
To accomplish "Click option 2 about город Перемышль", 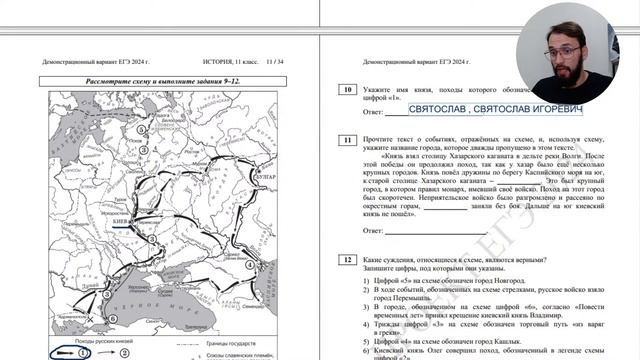I will (484, 294).
